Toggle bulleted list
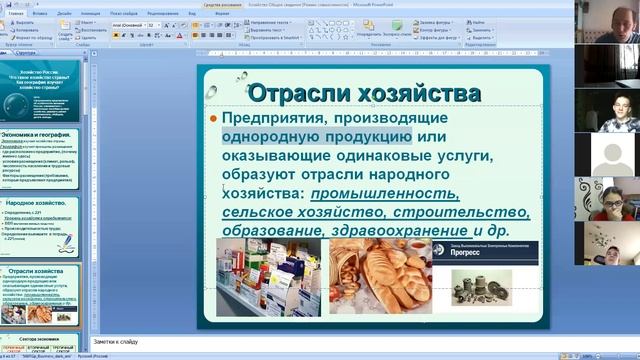 point(196,25)
